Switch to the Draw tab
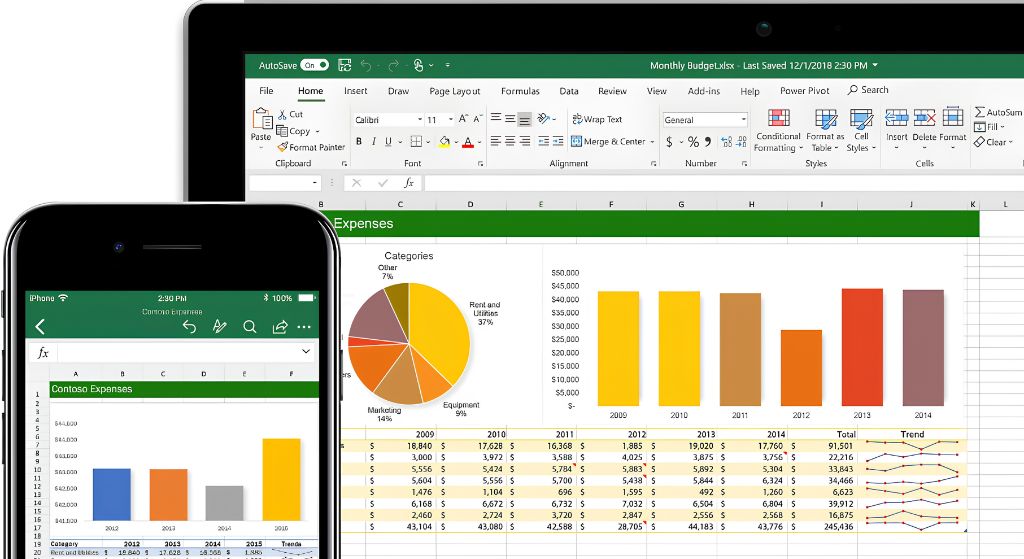Screen dimensions: 1024x559 (x=398, y=91)
